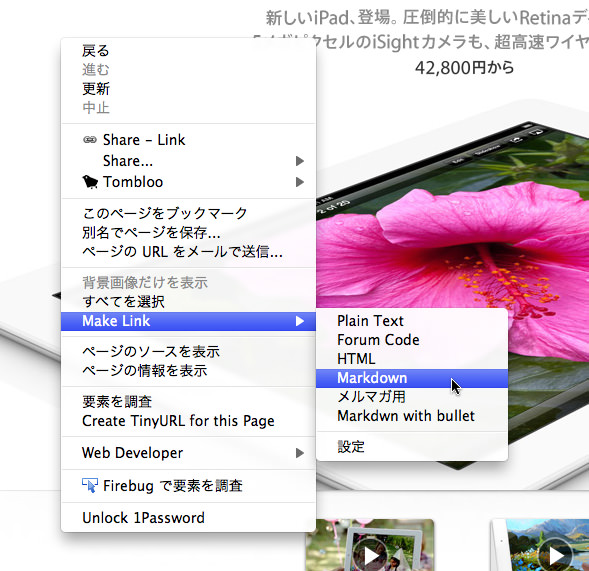589x571 pixels.
Task: Choose 別名でページを保存...
Action: point(188,233)
